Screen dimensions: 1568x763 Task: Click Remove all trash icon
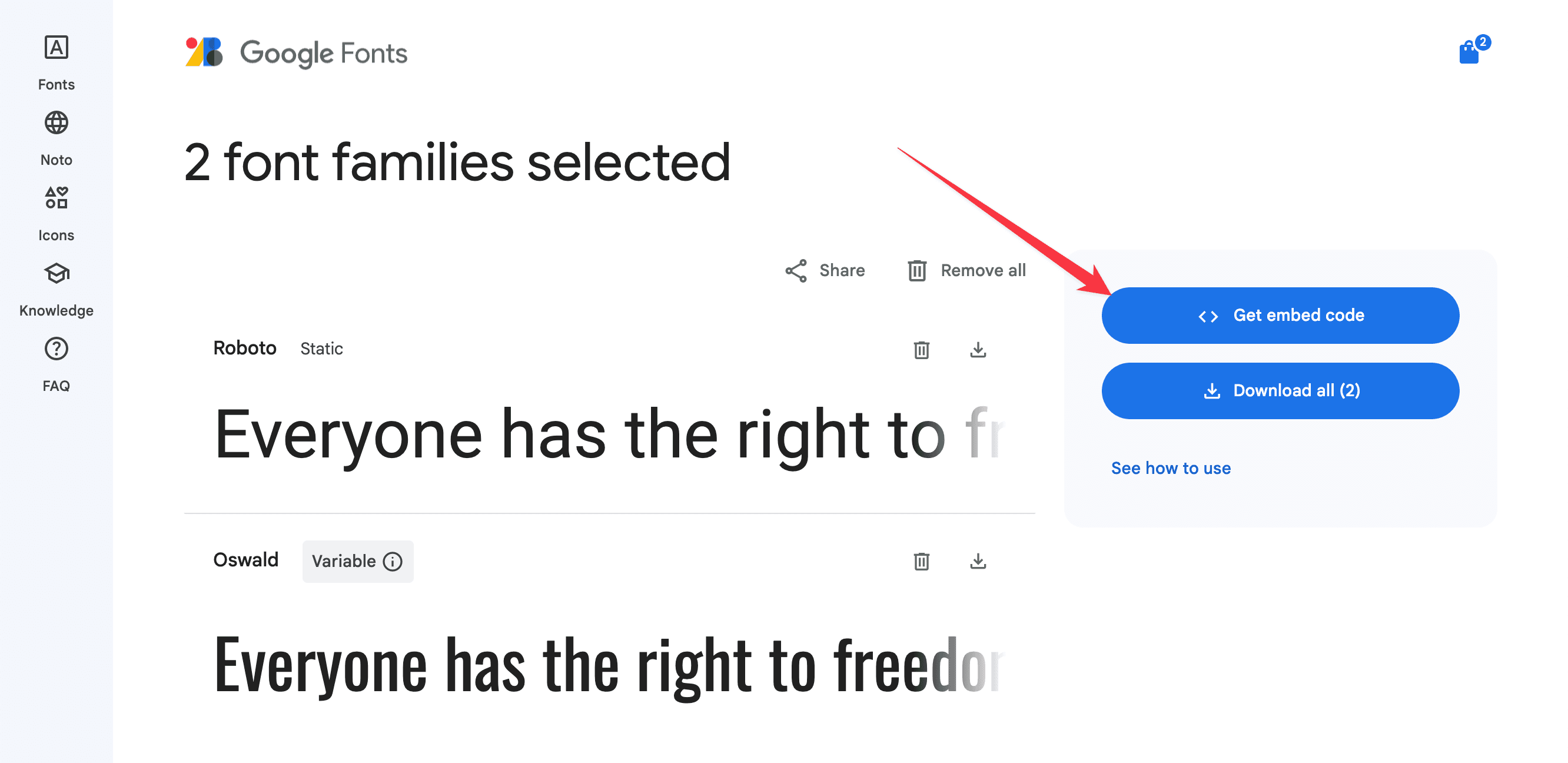[915, 270]
